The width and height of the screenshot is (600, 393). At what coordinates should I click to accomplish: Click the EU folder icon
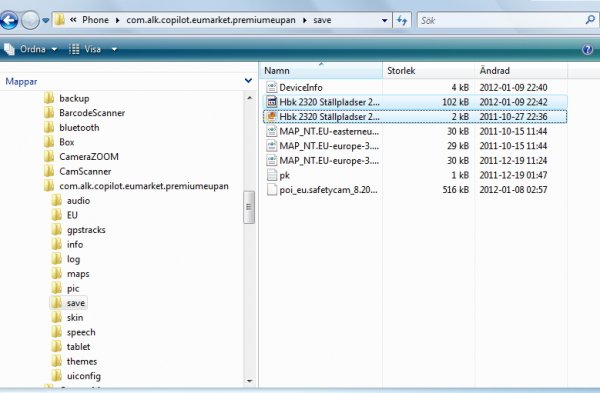coord(56,215)
